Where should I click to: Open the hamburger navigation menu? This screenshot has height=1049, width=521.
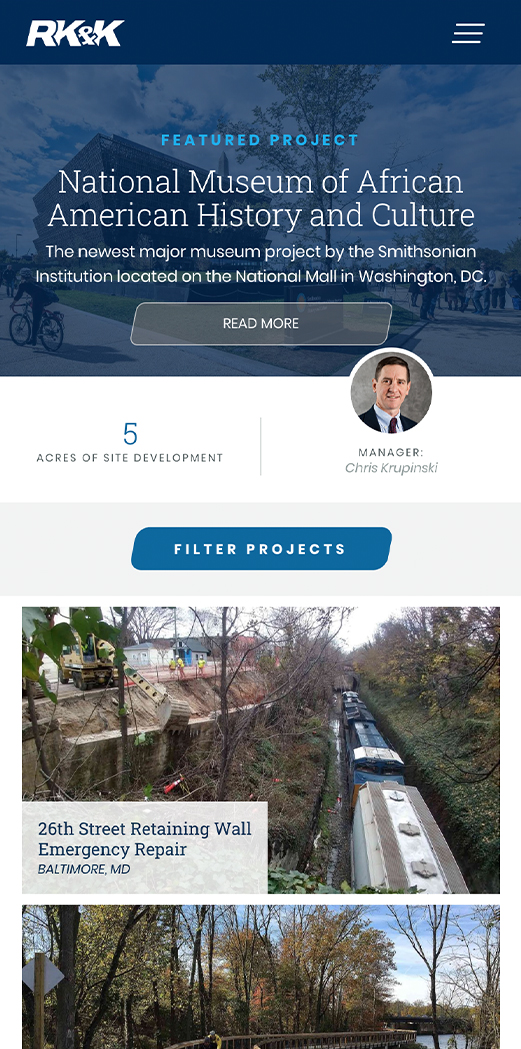click(468, 33)
